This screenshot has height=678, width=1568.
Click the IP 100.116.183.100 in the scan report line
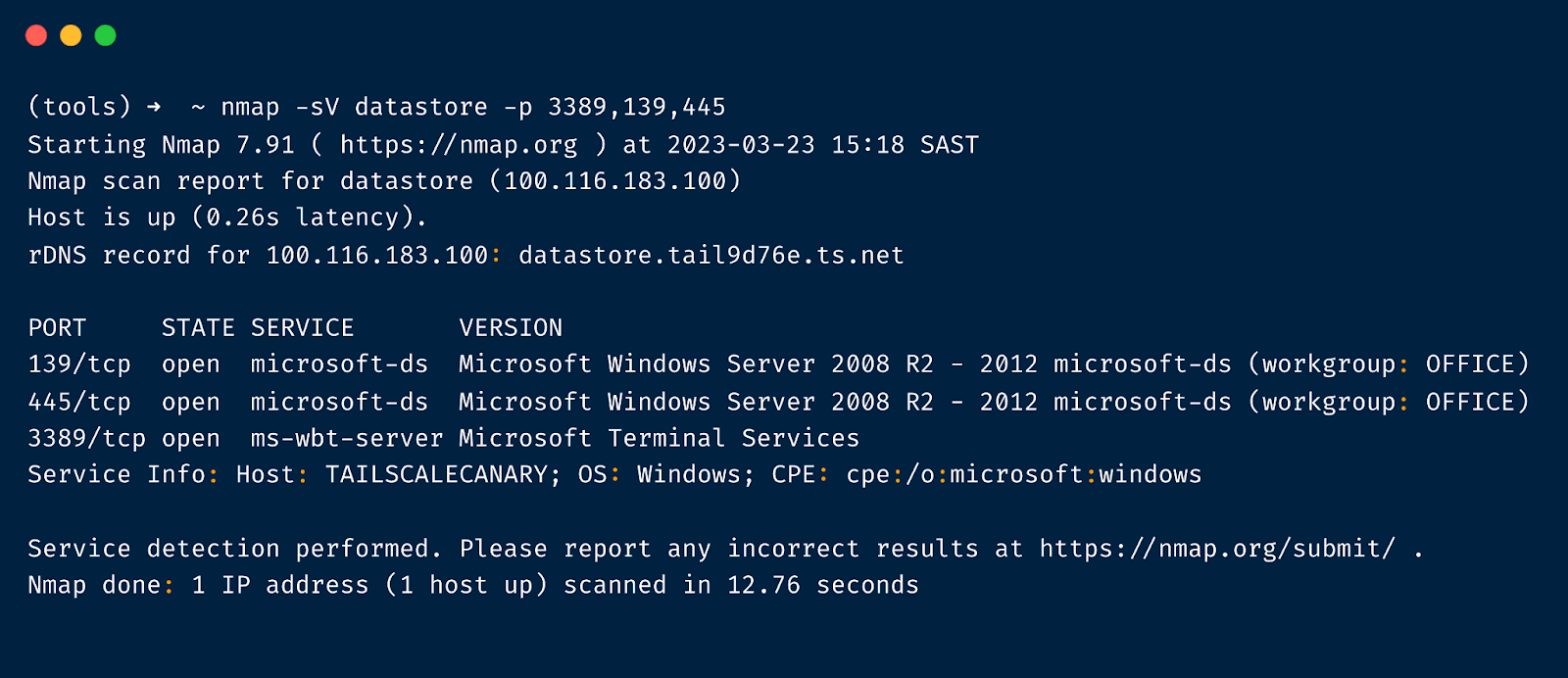[614, 181]
